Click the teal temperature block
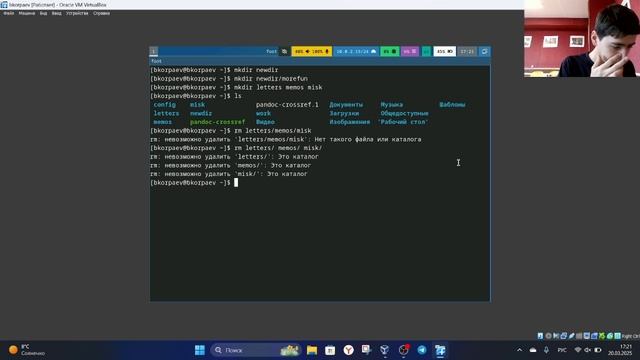 click(x=426, y=51)
